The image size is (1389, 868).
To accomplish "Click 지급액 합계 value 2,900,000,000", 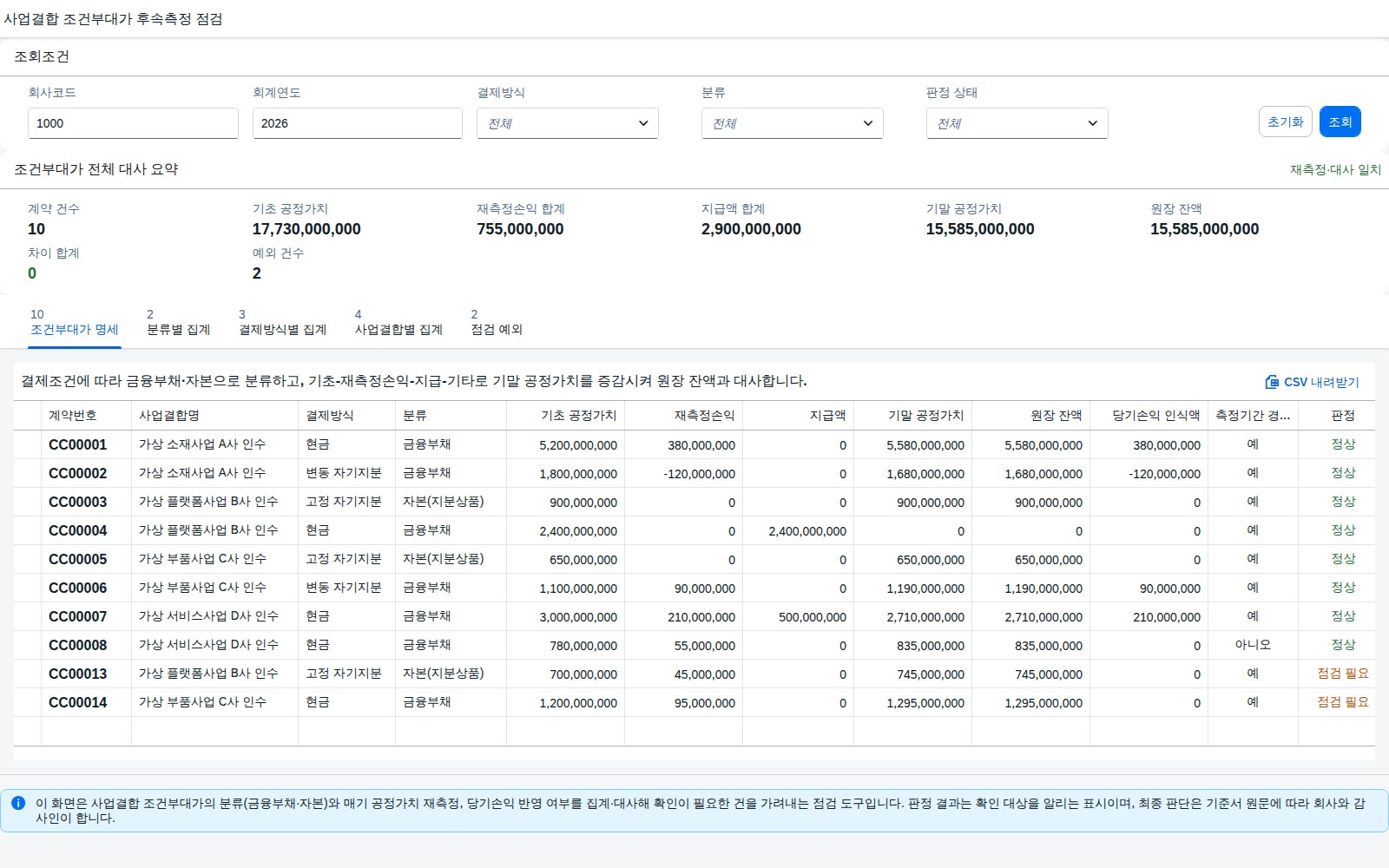I will click(x=751, y=229).
